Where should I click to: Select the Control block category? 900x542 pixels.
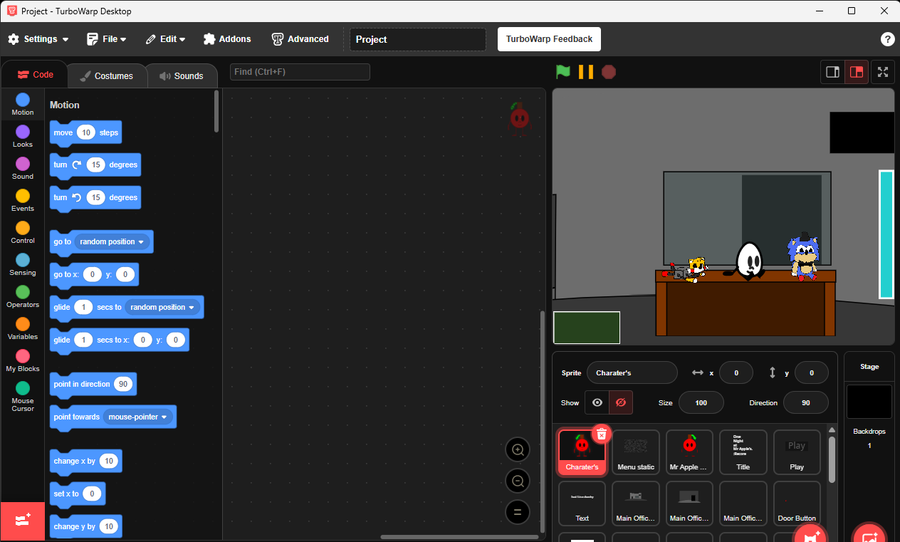[x=22, y=233]
